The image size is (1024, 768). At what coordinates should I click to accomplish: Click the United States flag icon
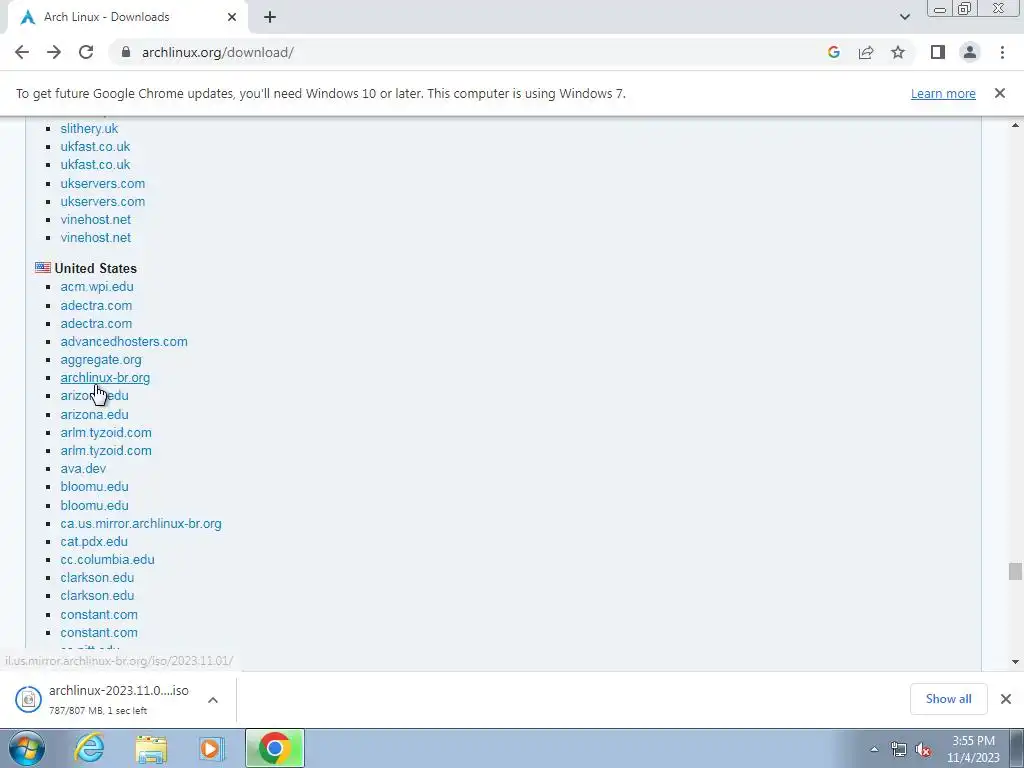(x=43, y=268)
